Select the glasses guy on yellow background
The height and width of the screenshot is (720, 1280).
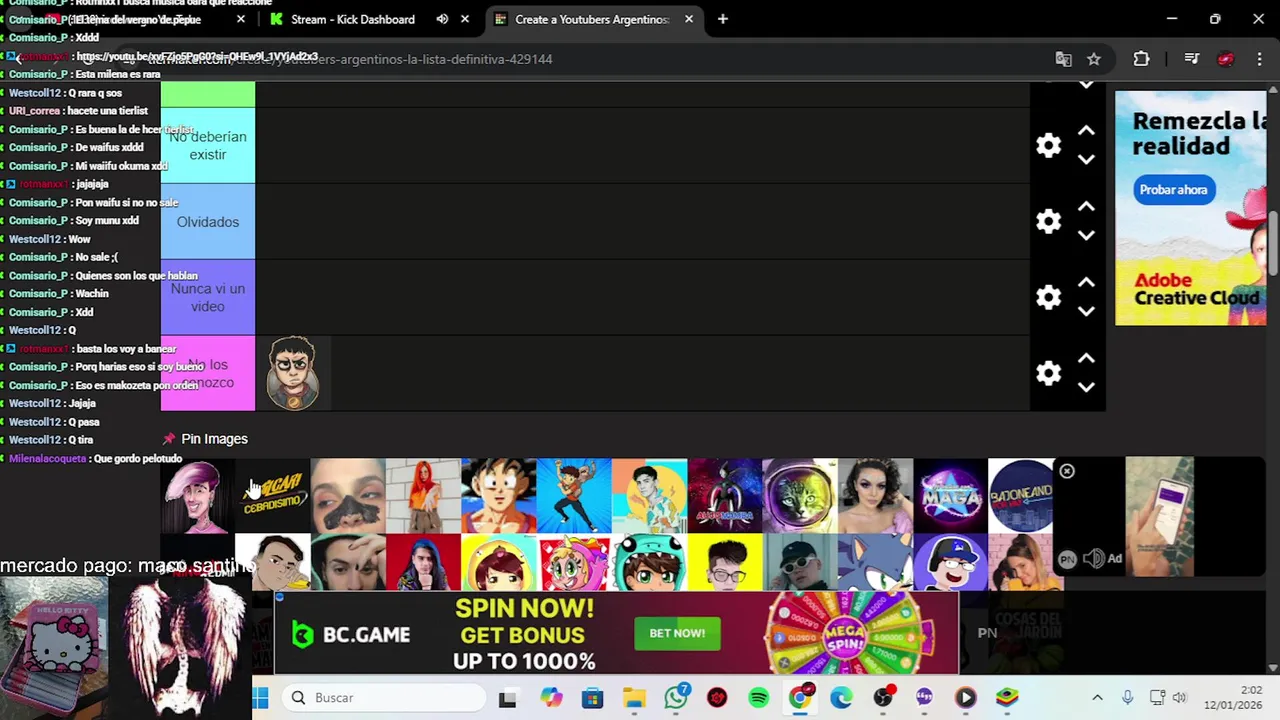click(724, 562)
